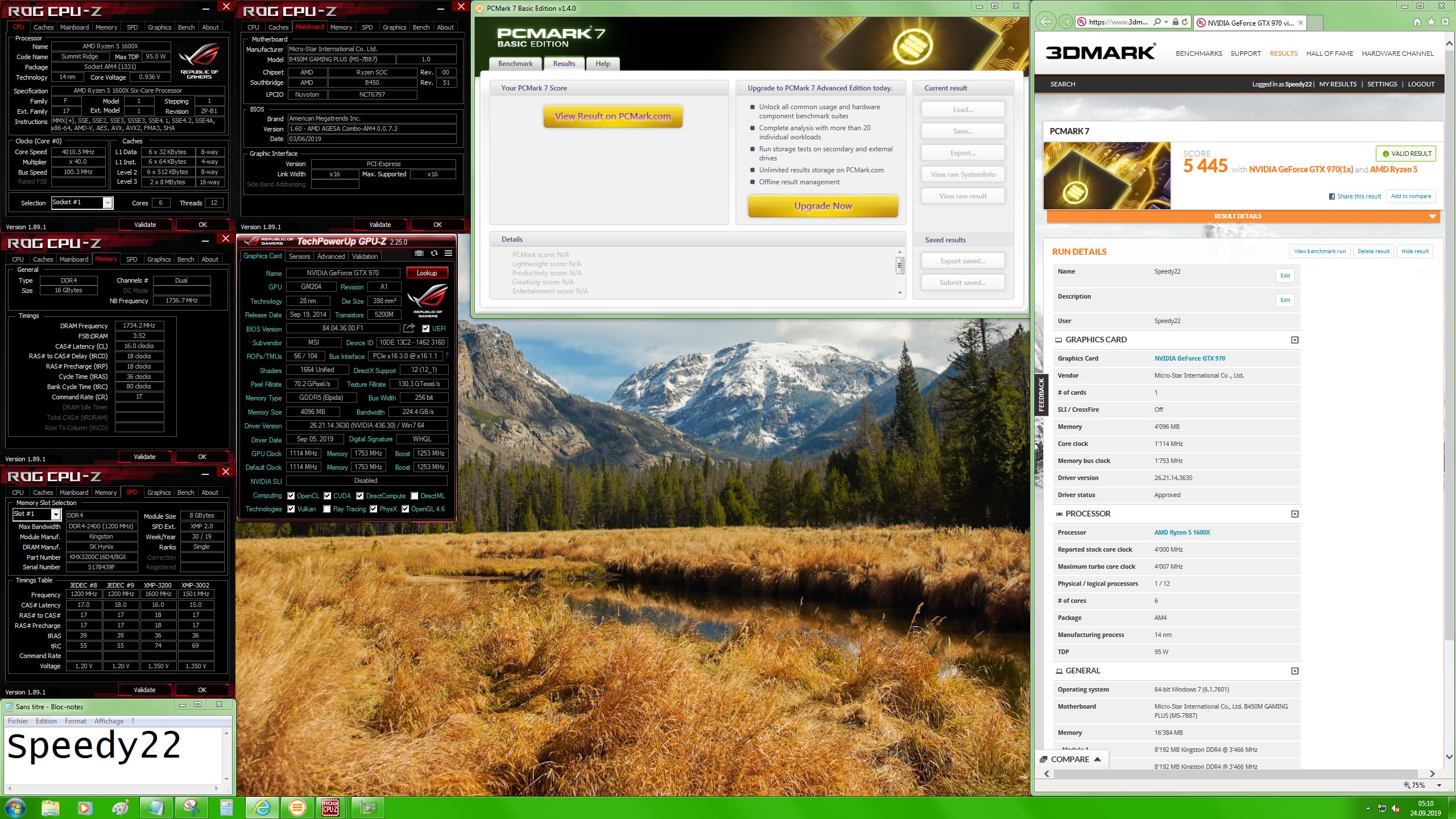Switch to PCMark 7 taskbar icon
The image size is (1456, 819).
coord(297,808)
